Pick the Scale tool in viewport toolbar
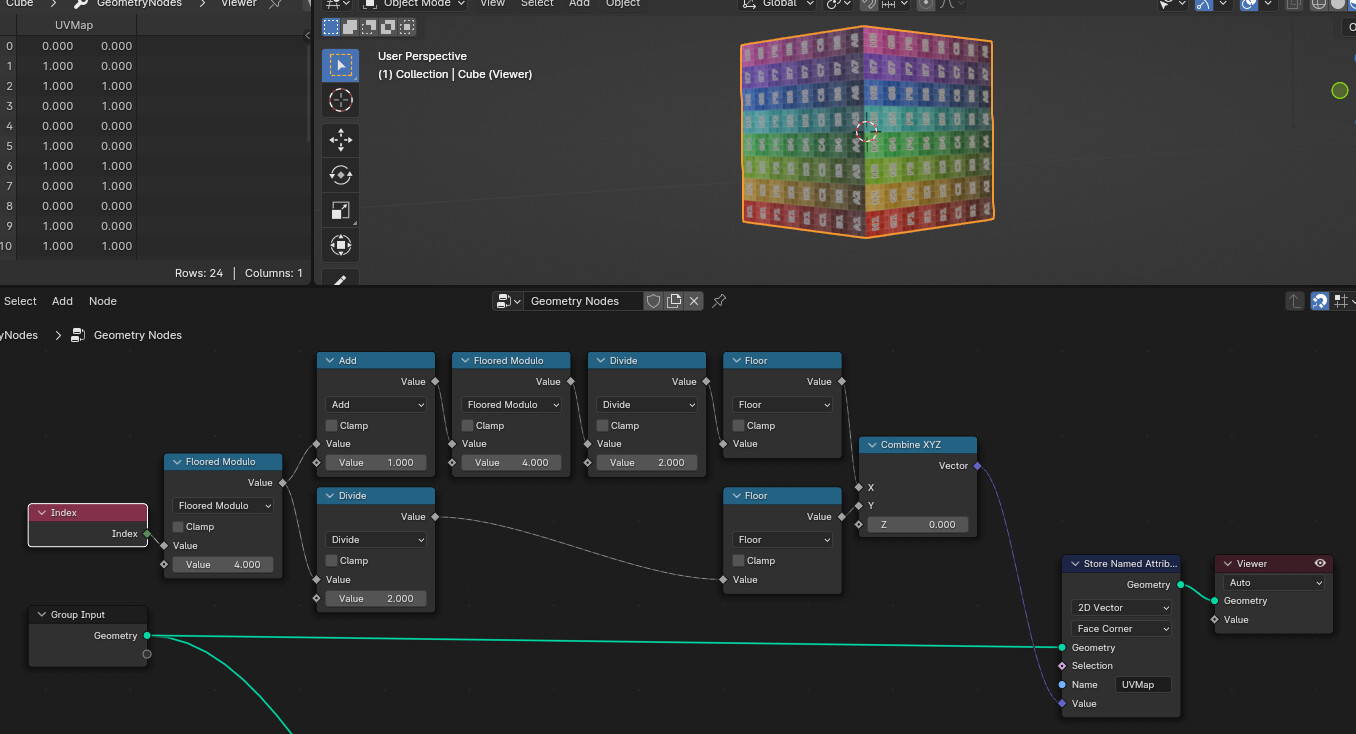Screen dimensions: 1356x734 pyautogui.click(x=341, y=210)
